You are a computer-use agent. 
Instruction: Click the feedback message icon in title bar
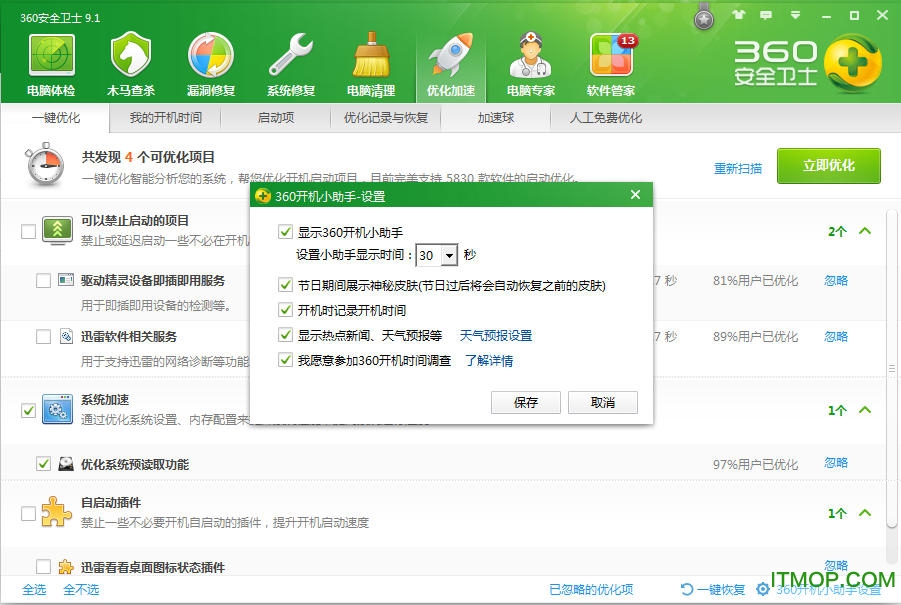766,16
